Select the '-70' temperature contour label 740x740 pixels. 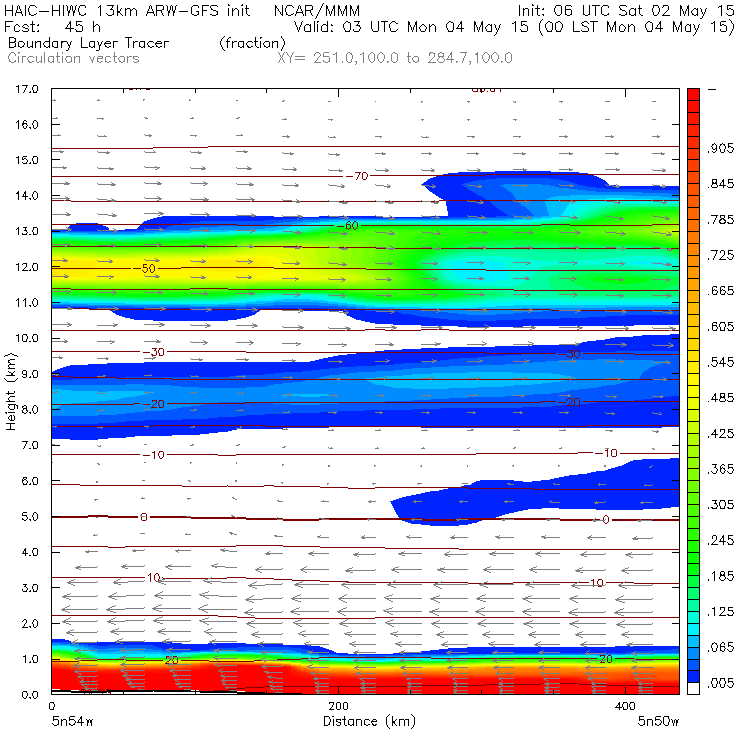tap(357, 176)
